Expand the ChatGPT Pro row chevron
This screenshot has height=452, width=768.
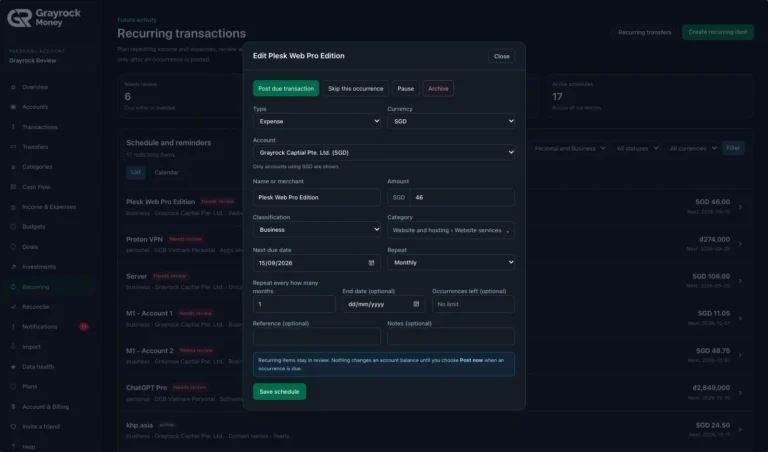[x=740, y=393]
